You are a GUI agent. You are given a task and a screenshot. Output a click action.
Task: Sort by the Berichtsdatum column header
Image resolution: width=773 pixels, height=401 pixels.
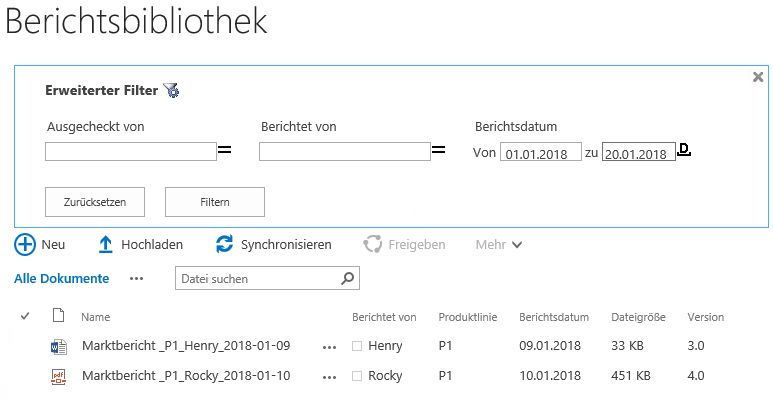point(554,317)
